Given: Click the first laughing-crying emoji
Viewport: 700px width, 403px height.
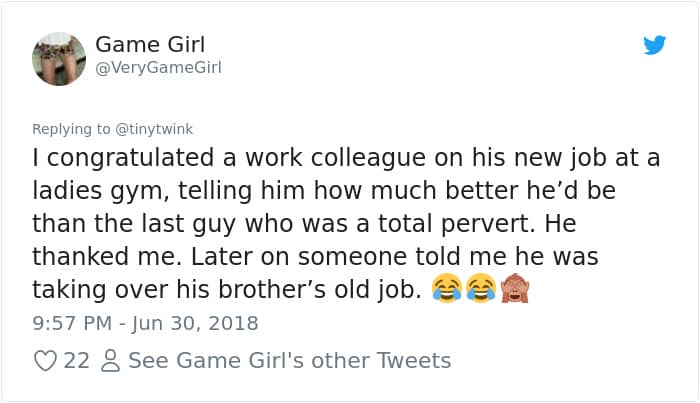Looking at the screenshot, I should (447, 290).
